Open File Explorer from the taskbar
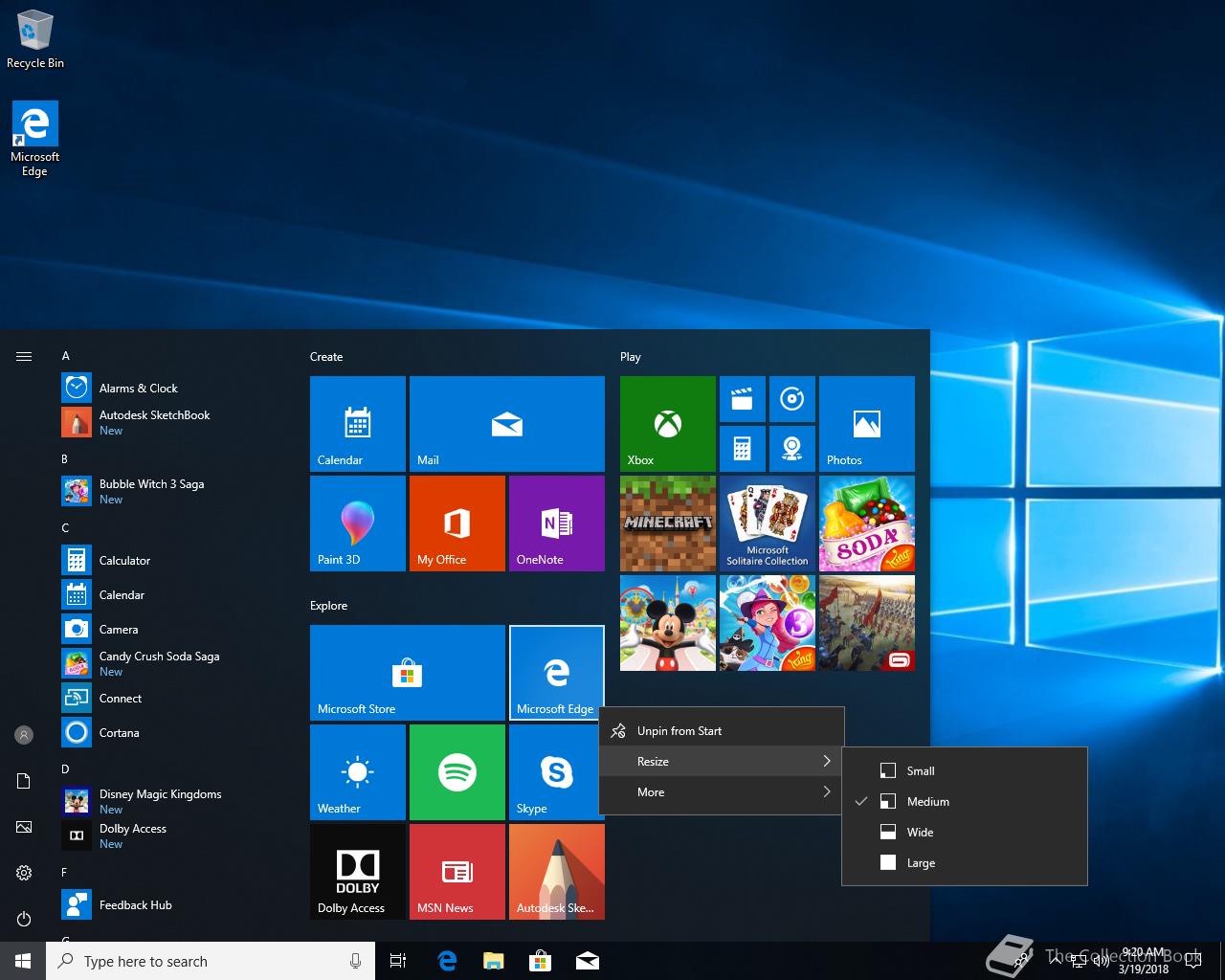The height and width of the screenshot is (980, 1225). coord(494,961)
